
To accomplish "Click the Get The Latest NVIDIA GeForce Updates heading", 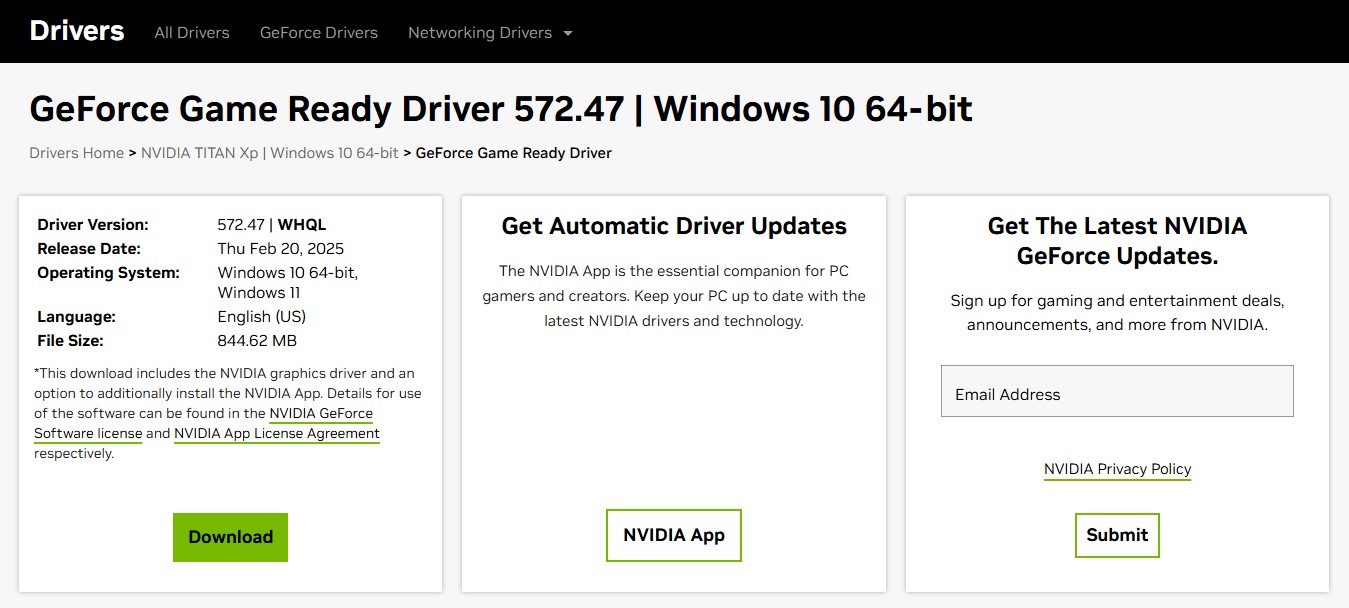I will click(1117, 241).
